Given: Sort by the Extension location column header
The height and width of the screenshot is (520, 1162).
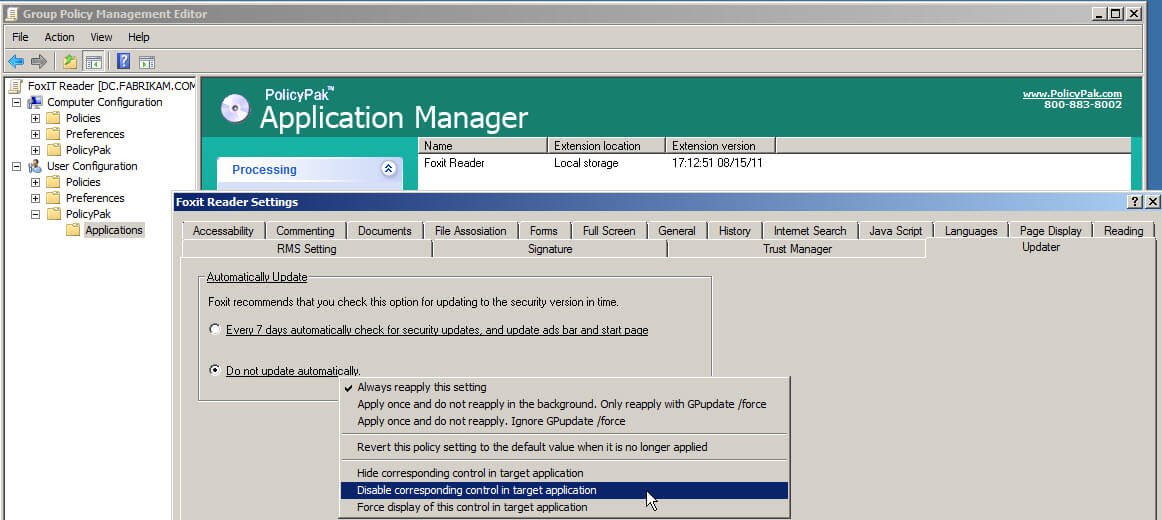Looking at the screenshot, I should coord(606,146).
